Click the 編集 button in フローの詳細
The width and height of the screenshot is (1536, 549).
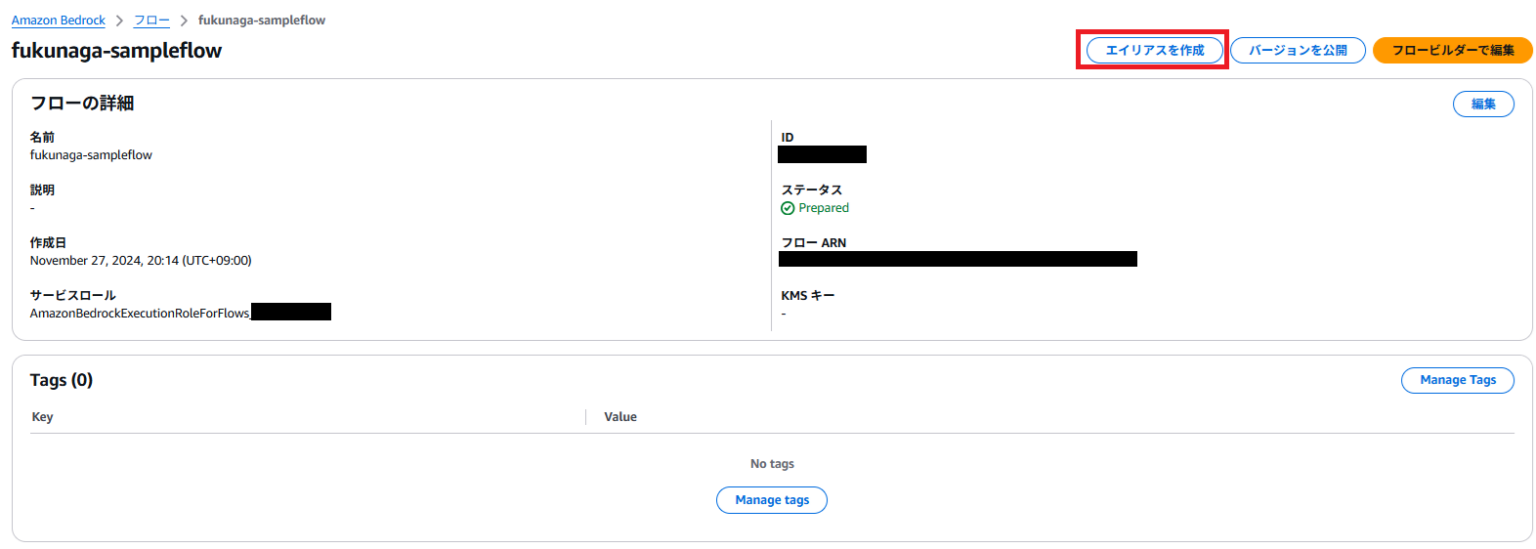[x=1482, y=104]
